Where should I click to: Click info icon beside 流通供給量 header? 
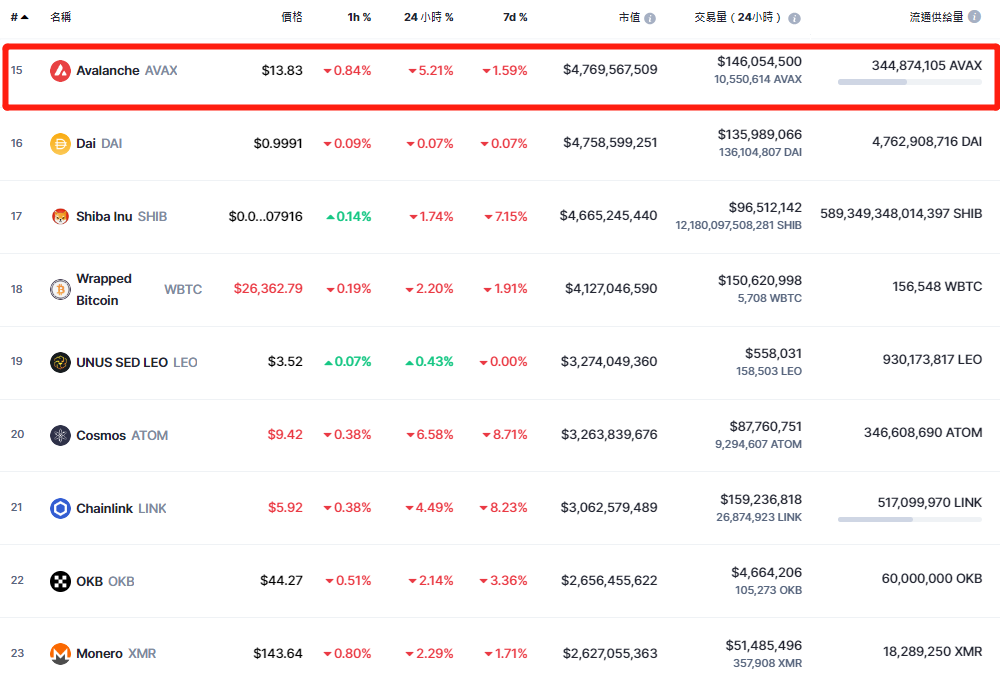(974, 17)
